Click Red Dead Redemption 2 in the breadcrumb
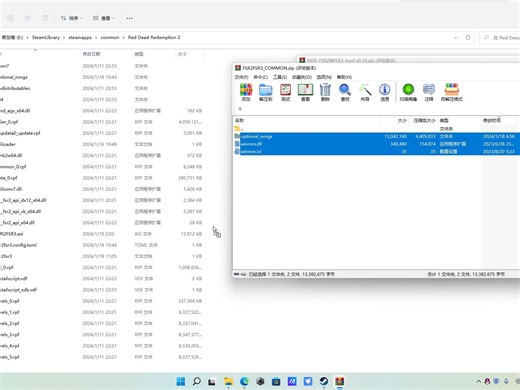Viewport: 520px width, 390px height. [154, 37]
